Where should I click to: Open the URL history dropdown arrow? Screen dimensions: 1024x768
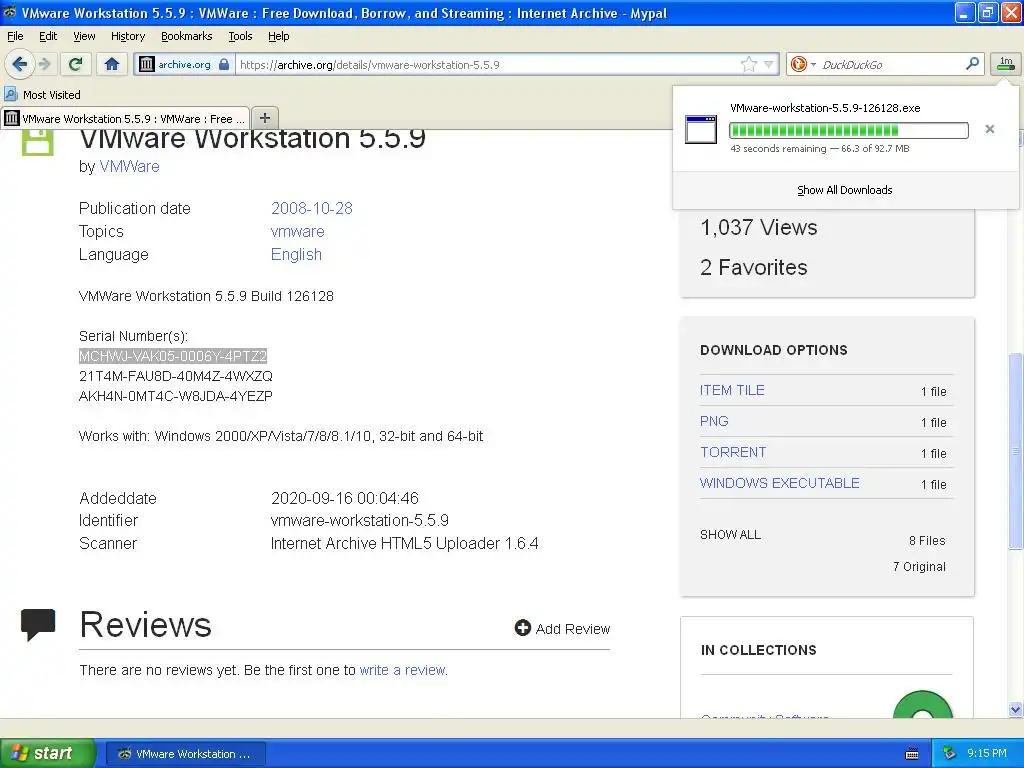coord(769,64)
